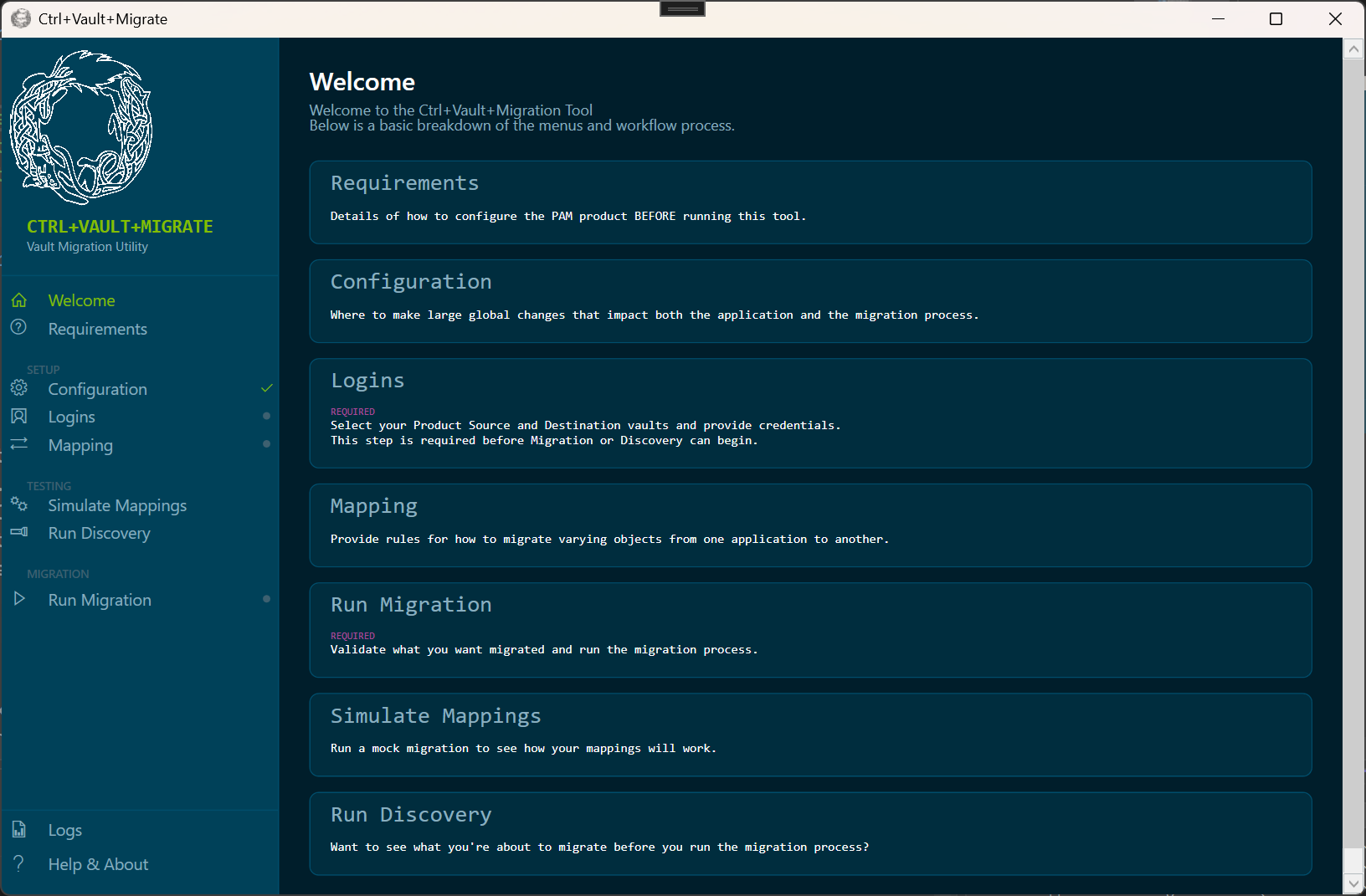The height and width of the screenshot is (896, 1366).
Task: Click the Run Migration play icon
Action: coord(19,599)
